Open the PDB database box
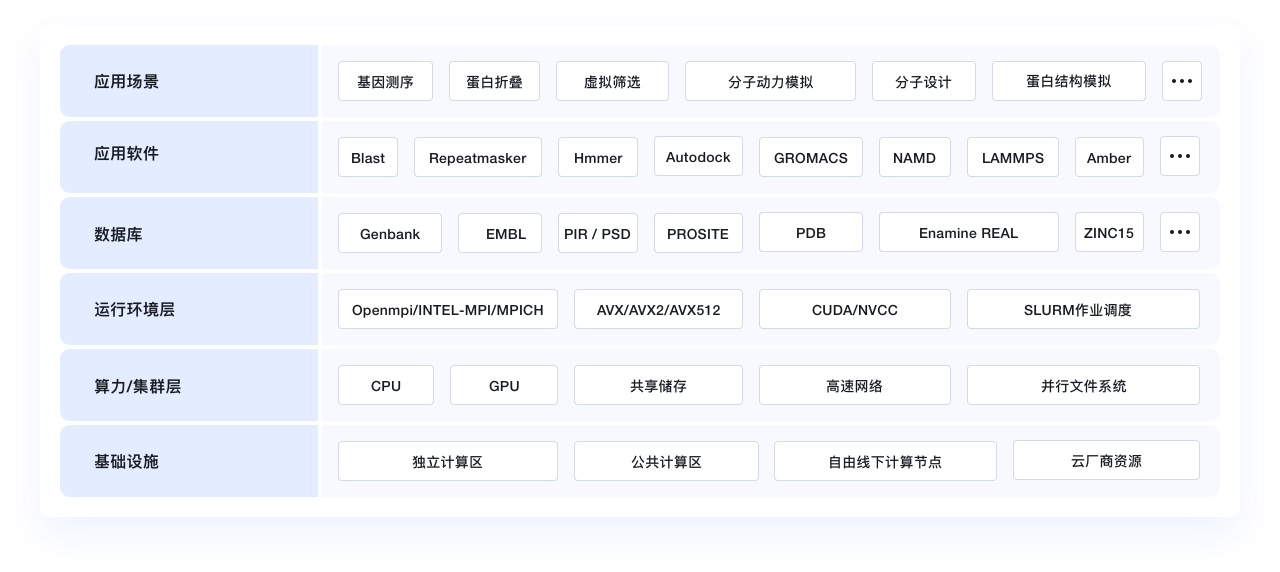Image resolution: width=1280 pixels, height=572 pixels. pyautogui.click(x=811, y=232)
